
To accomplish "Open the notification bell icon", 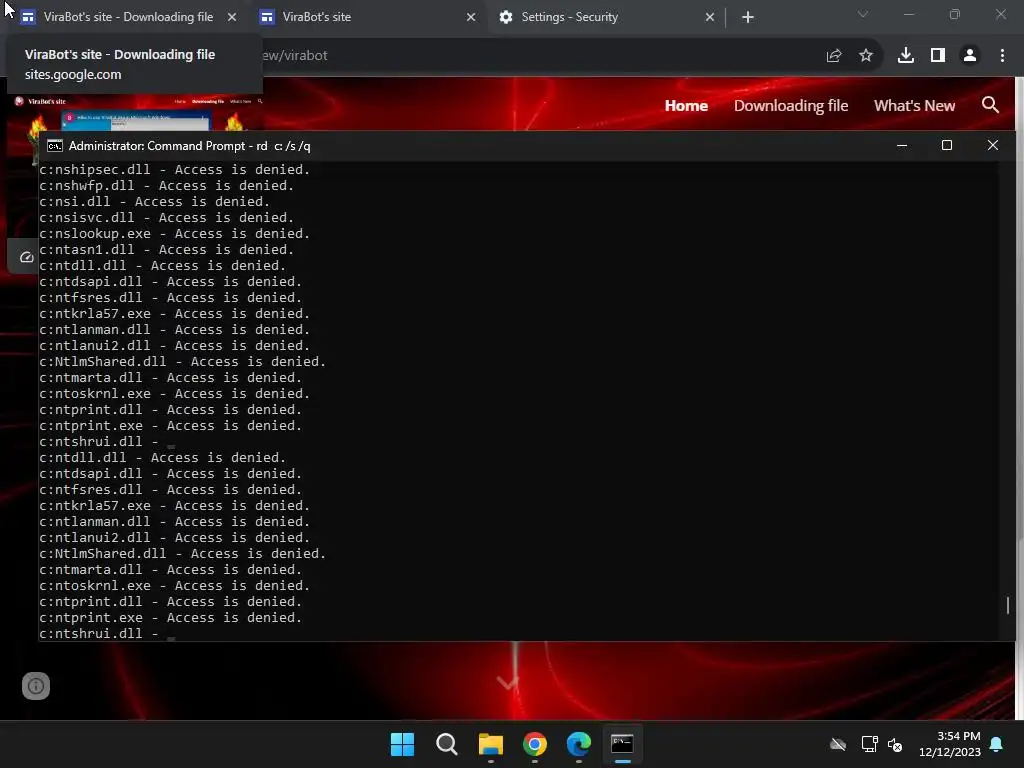I will click(997, 744).
